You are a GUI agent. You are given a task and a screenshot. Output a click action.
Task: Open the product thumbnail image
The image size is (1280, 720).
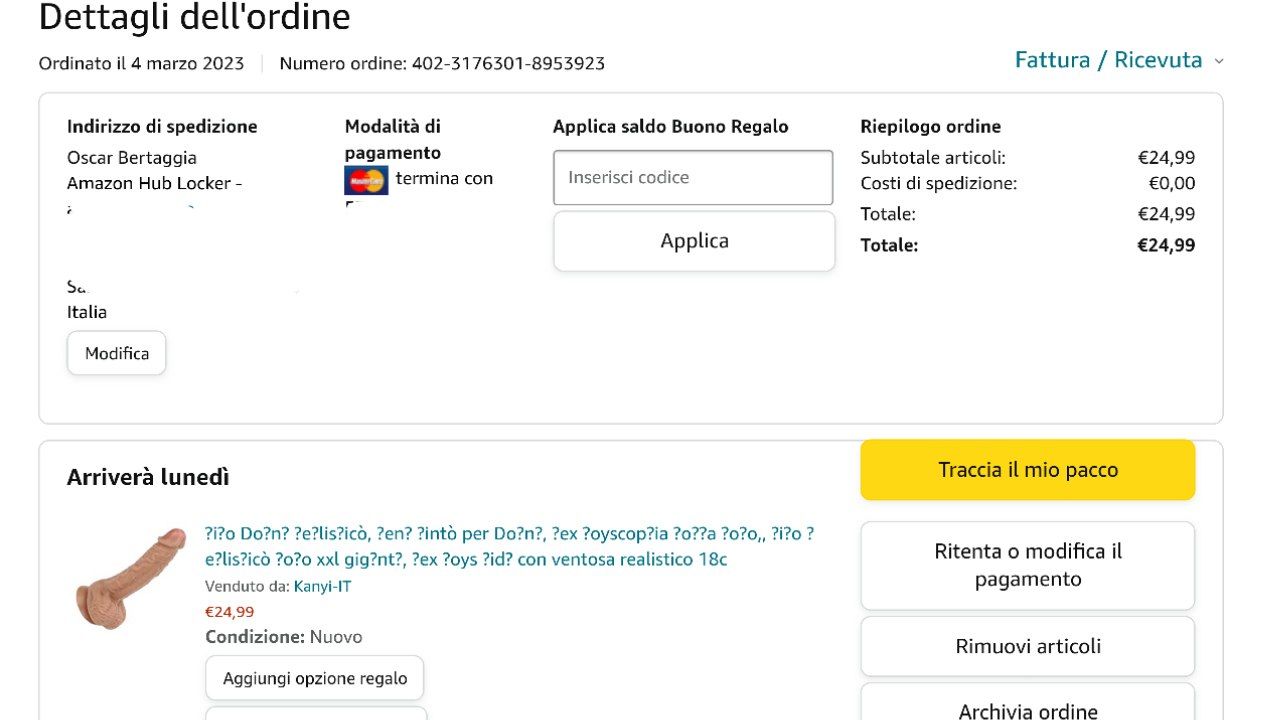point(130,578)
